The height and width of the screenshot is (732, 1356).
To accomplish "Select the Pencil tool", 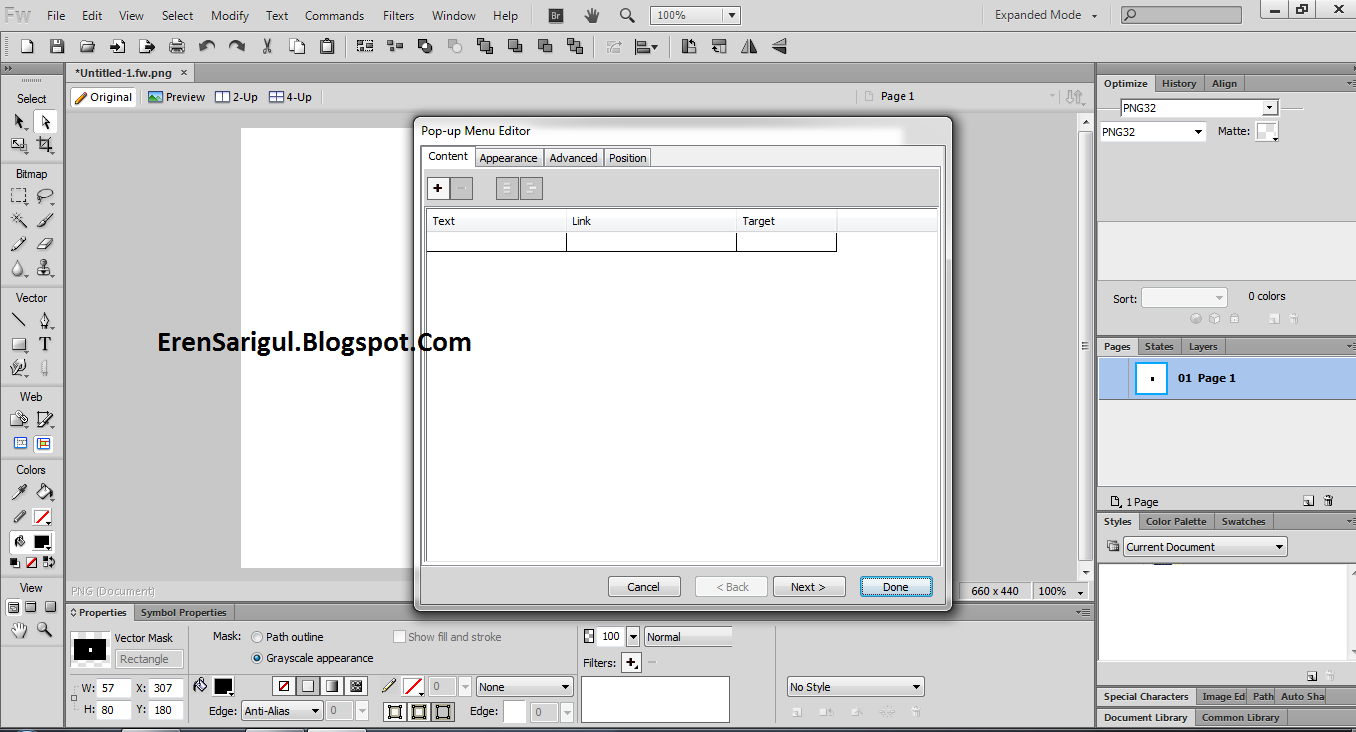I will click(x=19, y=244).
